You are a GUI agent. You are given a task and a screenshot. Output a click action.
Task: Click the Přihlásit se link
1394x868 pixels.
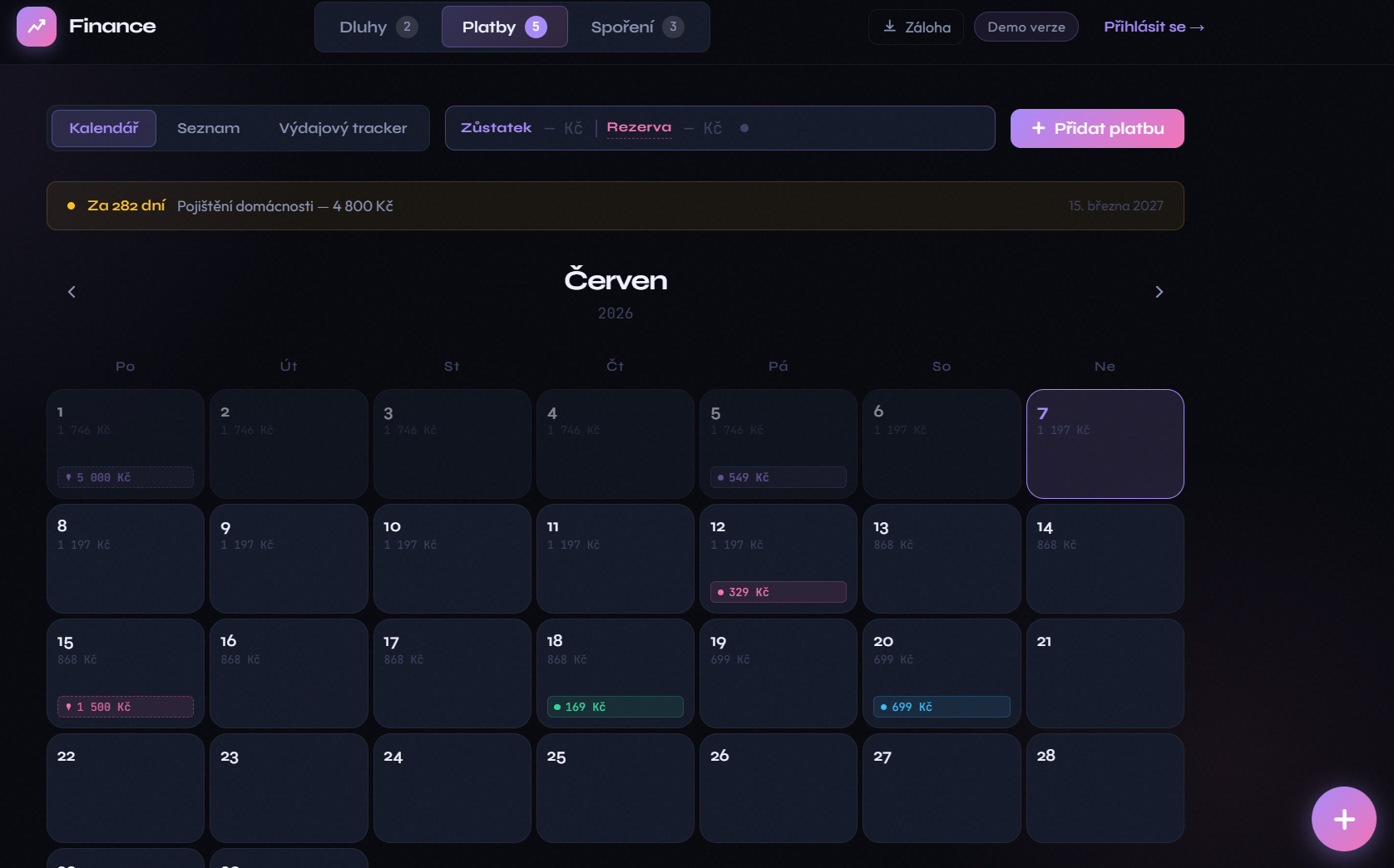[x=1154, y=27]
